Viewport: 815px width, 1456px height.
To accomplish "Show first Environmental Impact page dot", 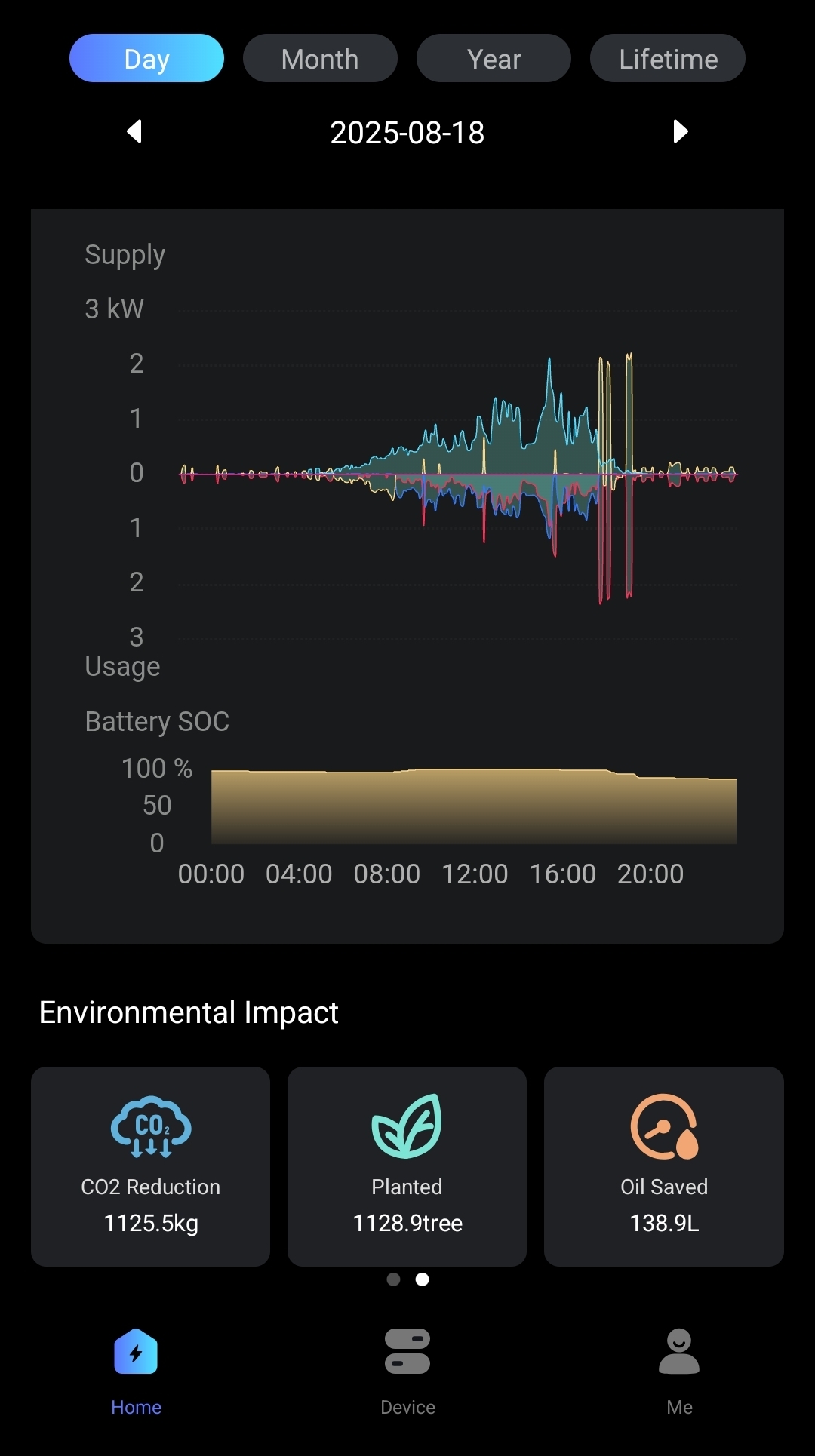I will pyautogui.click(x=393, y=1279).
